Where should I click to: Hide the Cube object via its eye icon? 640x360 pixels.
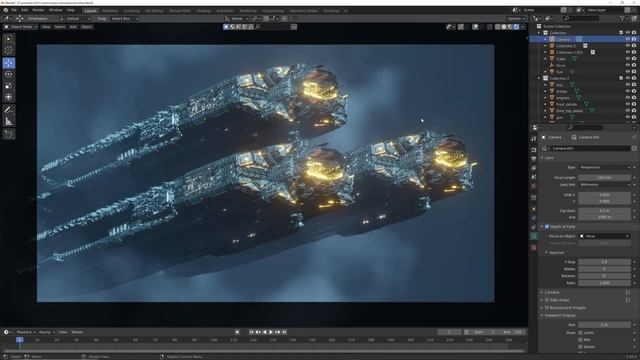tap(628, 59)
